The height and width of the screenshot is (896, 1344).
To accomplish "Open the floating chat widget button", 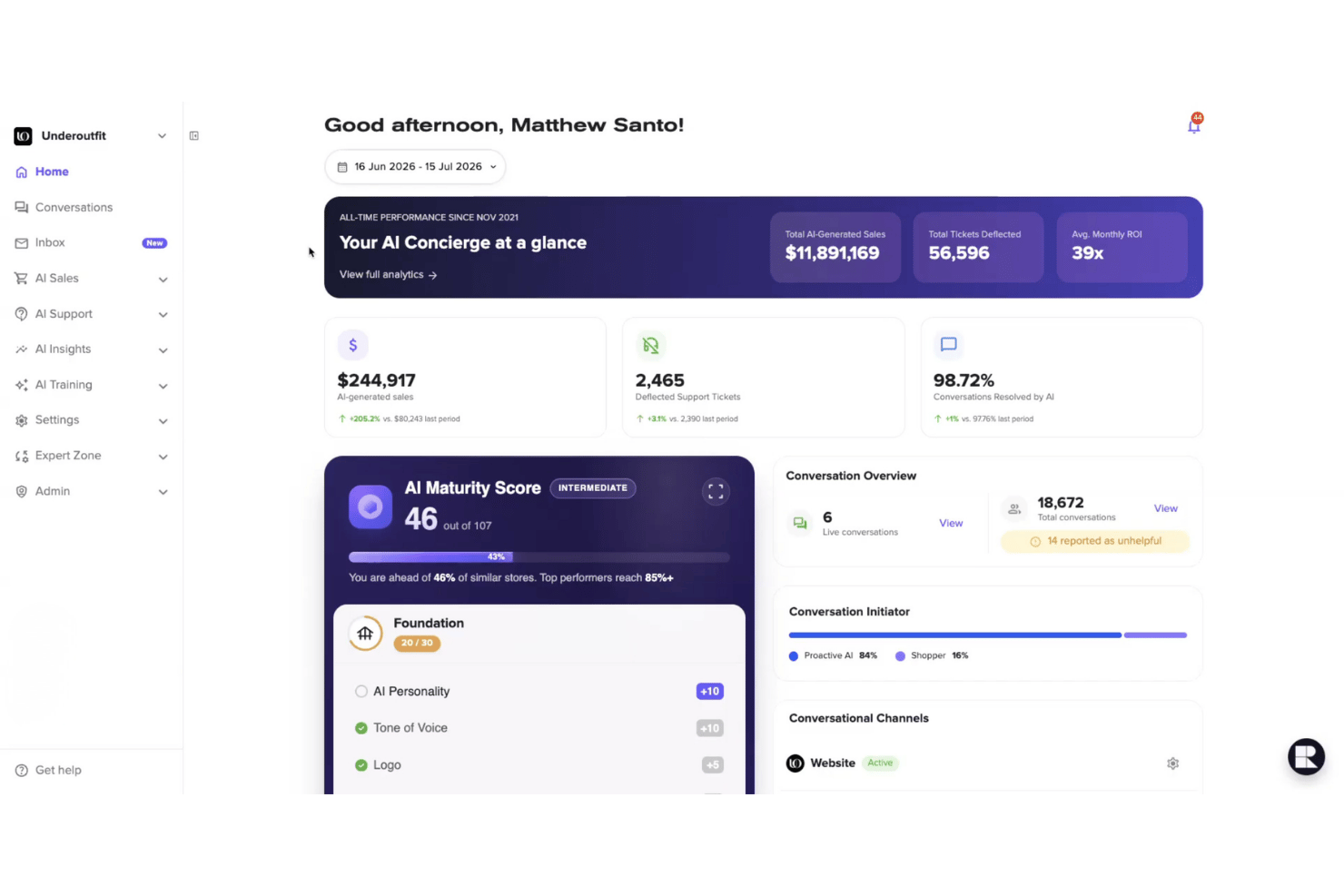I will click(x=1306, y=756).
